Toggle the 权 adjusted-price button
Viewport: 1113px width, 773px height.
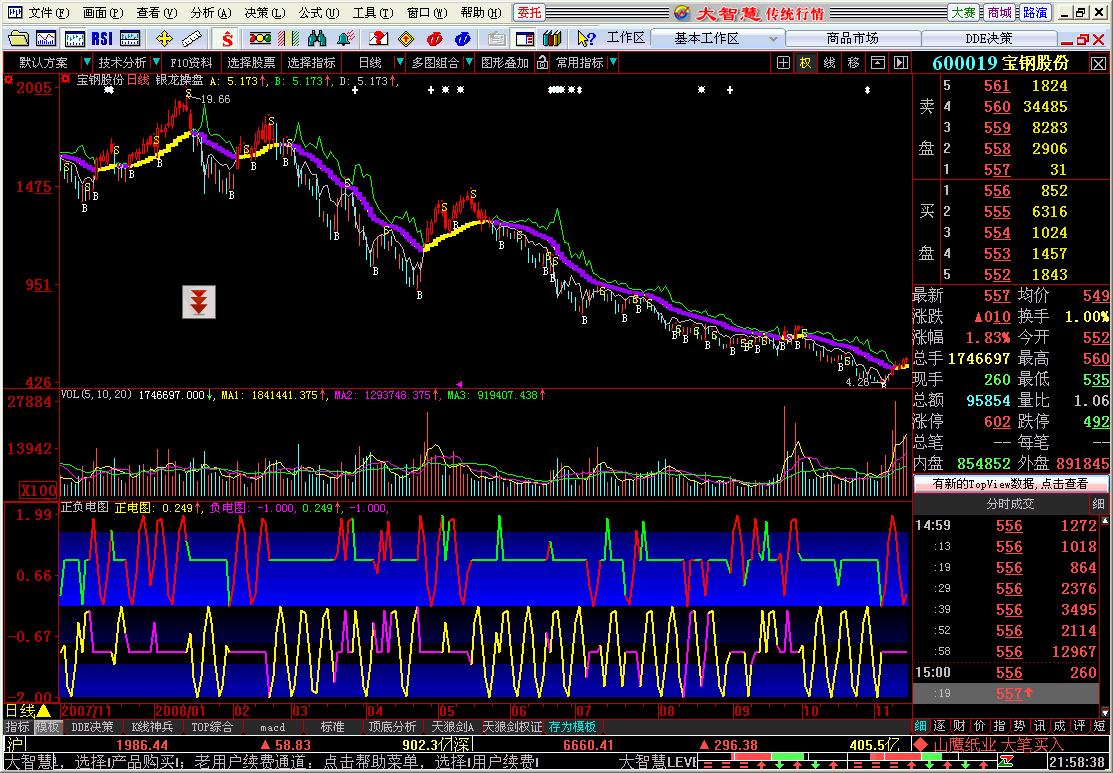coord(806,62)
